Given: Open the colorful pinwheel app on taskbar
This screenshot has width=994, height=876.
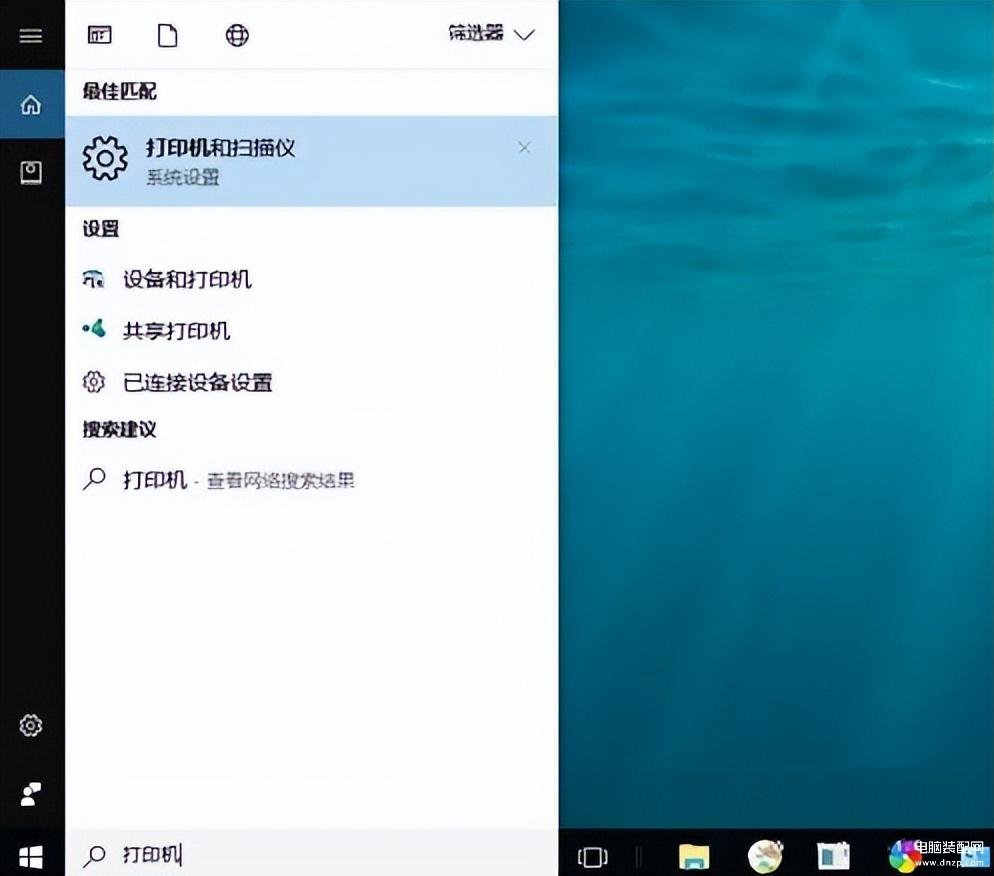Looking at the screenshot, I should [x=905, y=856].
